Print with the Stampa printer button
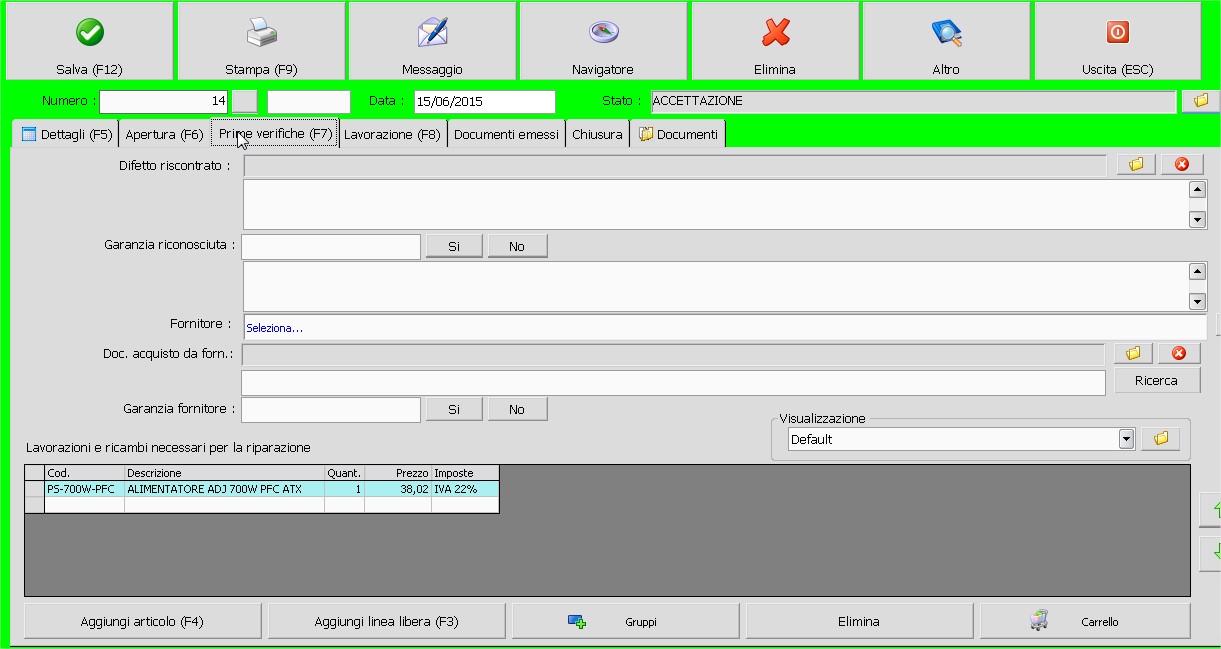The height and width of the screenshot is (649, 1221). pos(261,42)
